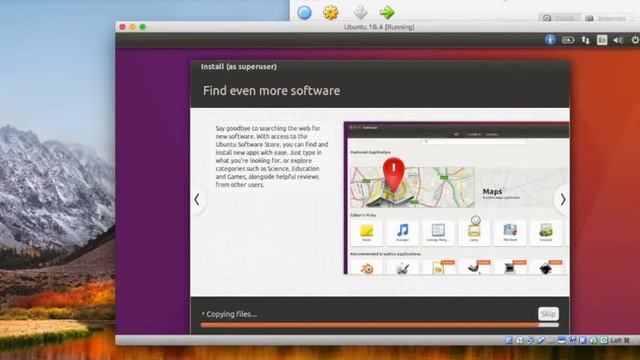Click the battery indicator in Ubuntu's panel
Image resolution: width=640 pixels, height=360 pixels.
[x=568, y=40]
